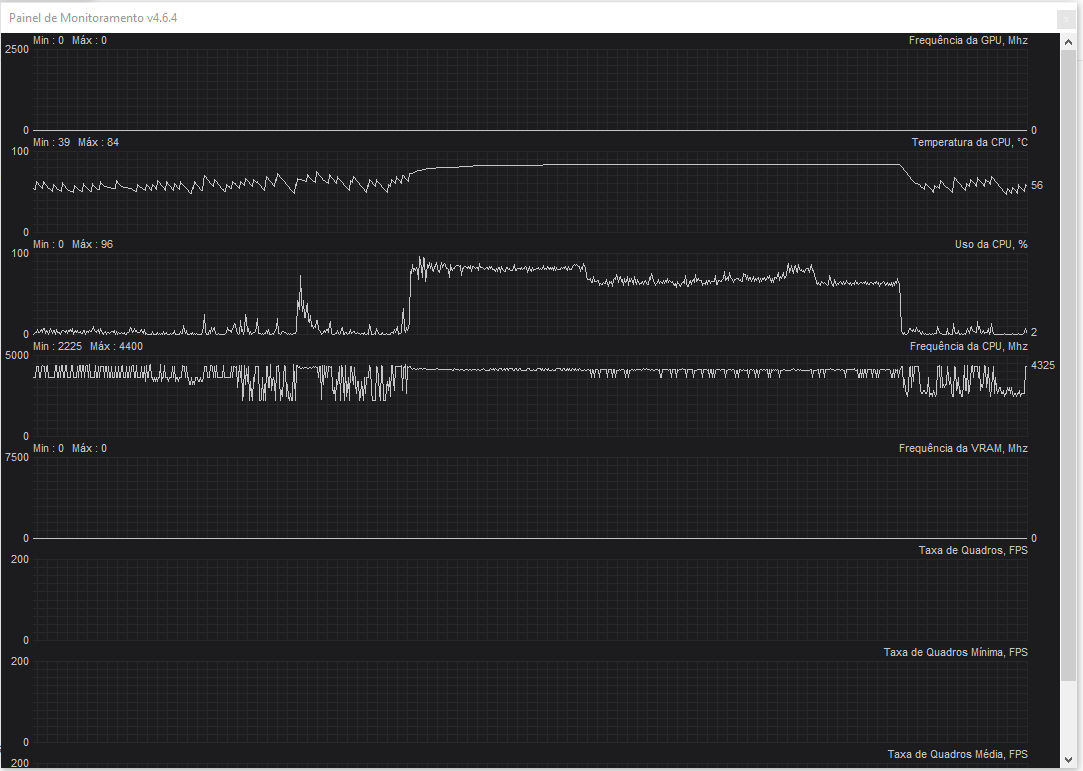Click the Min : 39 Máx : 84 readout
This screenshot has height=771, width=1083.
click(76, 142)
